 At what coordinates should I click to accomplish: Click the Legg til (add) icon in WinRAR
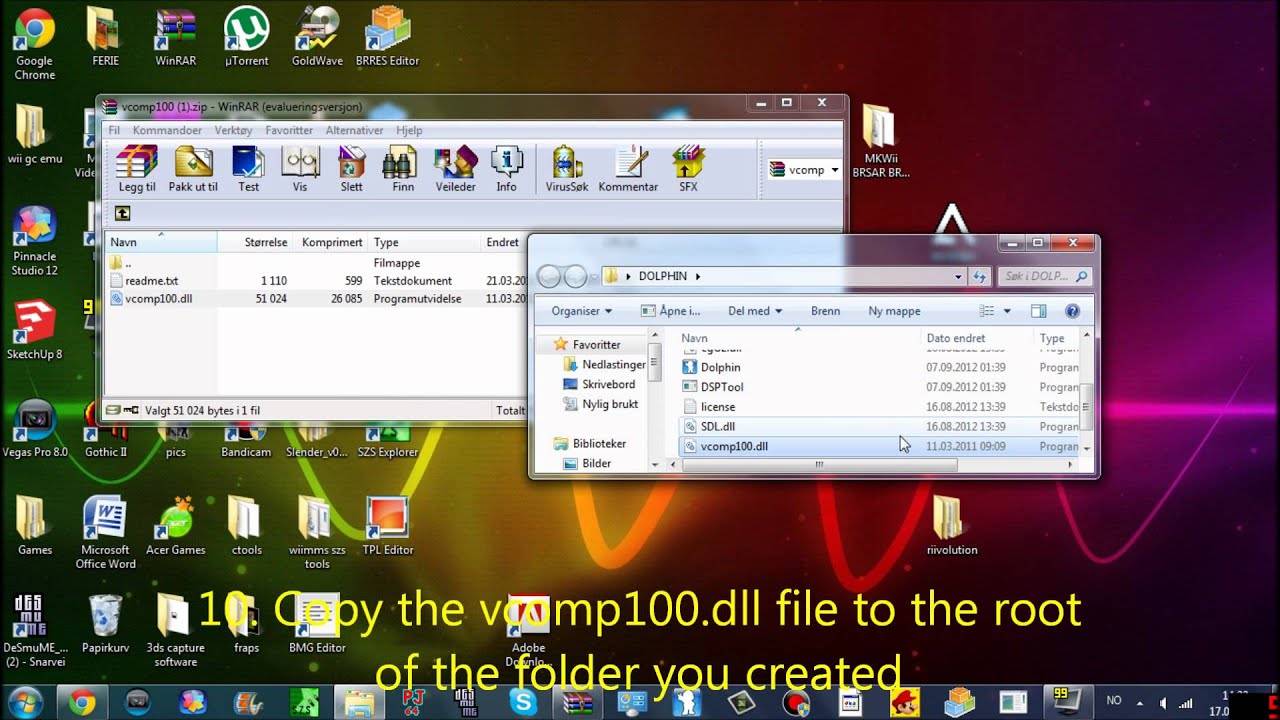pyautogui.click(x=137, y=168)
